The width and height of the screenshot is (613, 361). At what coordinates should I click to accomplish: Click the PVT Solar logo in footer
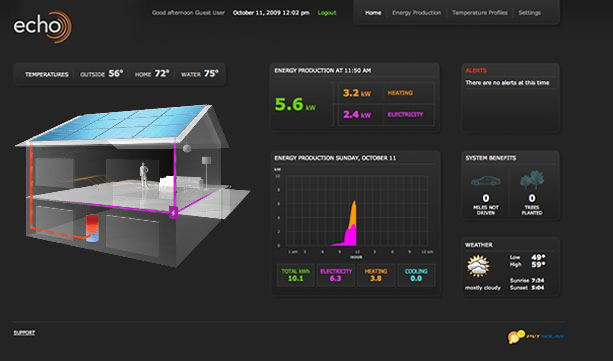pyautogui.click(x=536, y=336)
